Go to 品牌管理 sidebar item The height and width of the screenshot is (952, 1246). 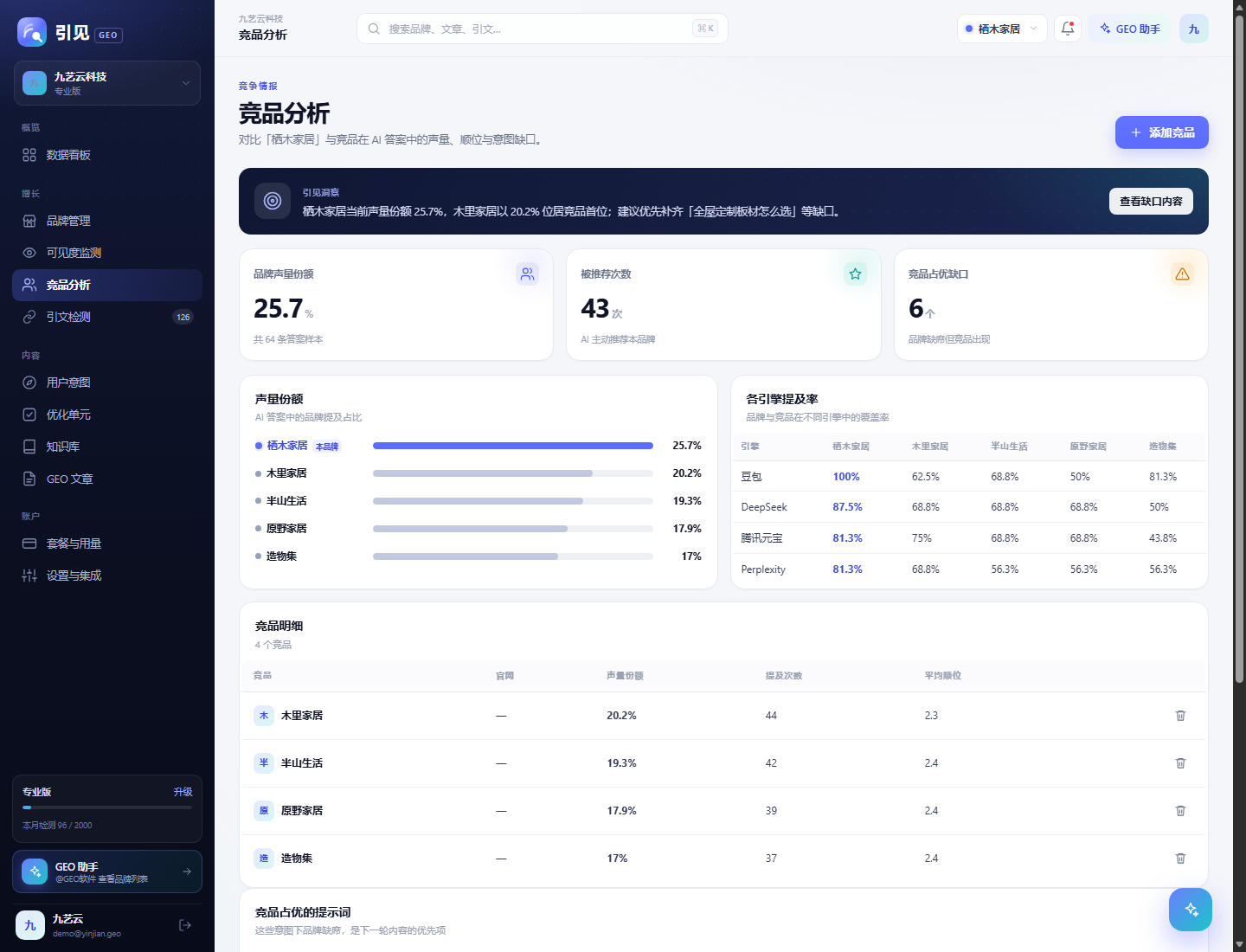107,221
